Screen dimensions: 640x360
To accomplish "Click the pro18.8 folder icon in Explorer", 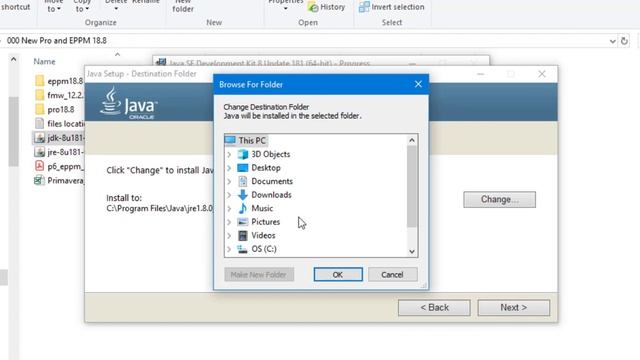I will pos(40,109).
